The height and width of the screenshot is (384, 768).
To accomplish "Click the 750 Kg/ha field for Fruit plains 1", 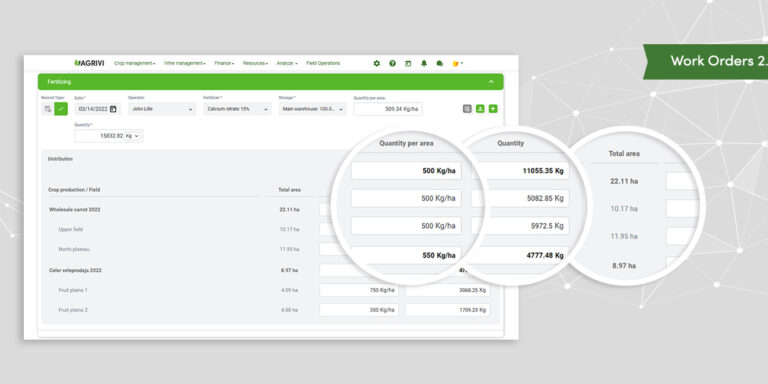I will (x=359, y=290).
